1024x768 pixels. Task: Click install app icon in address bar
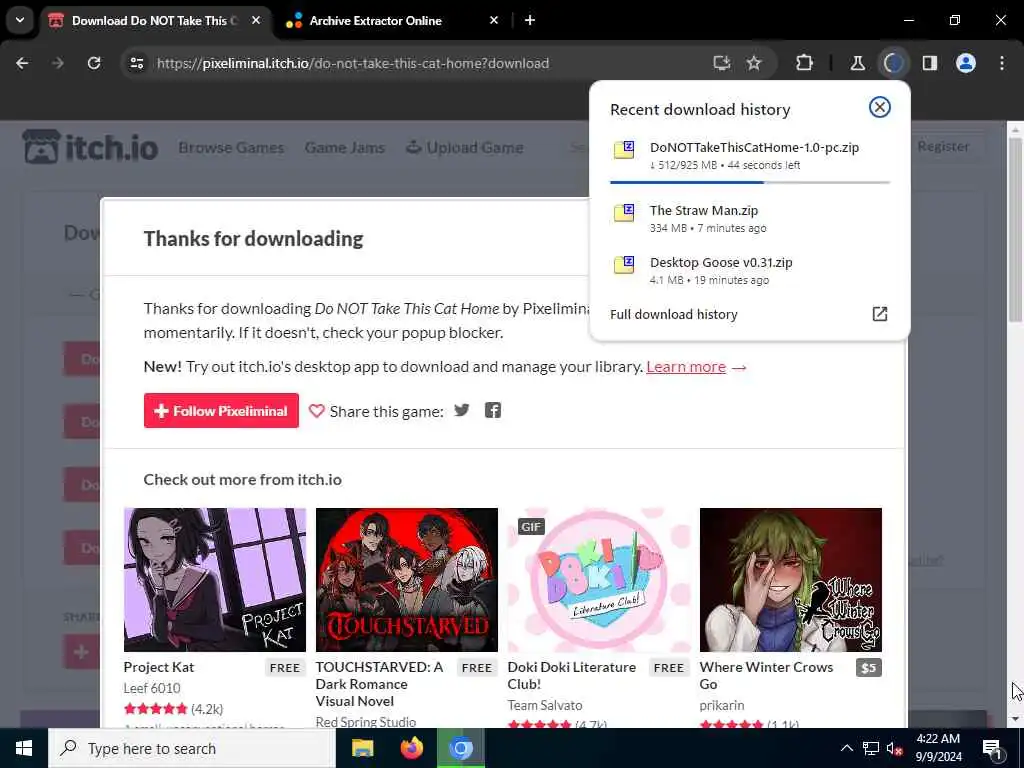721,63
